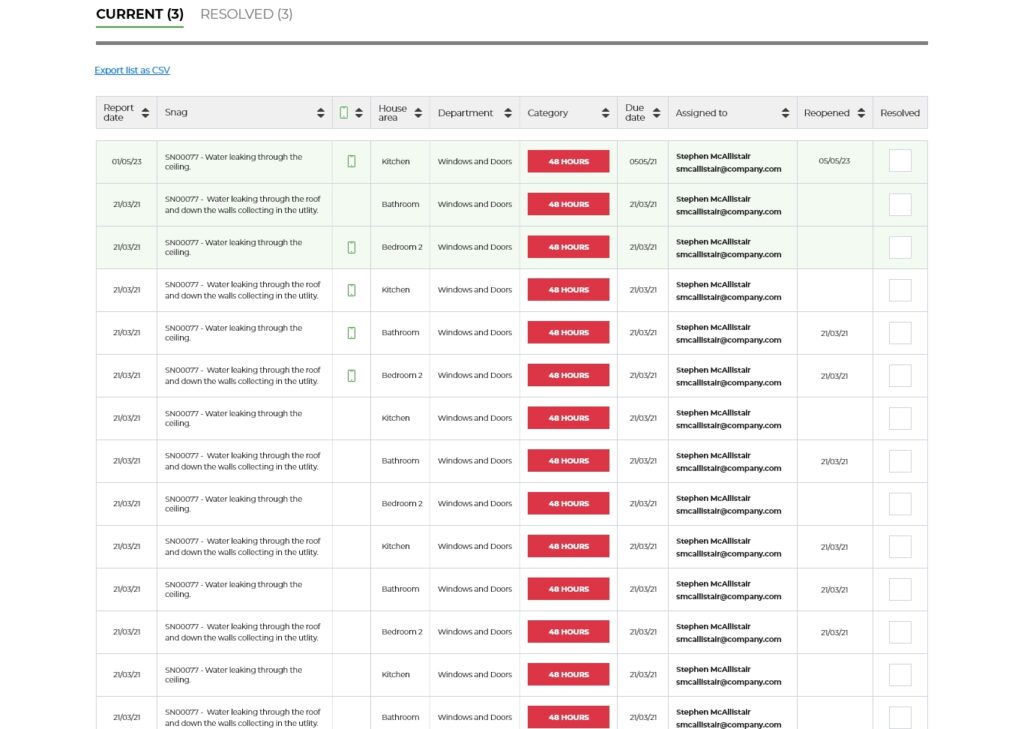Screen dimensions: 1024x729
Task: Sort the table by House area
Action: click(418, 113)
